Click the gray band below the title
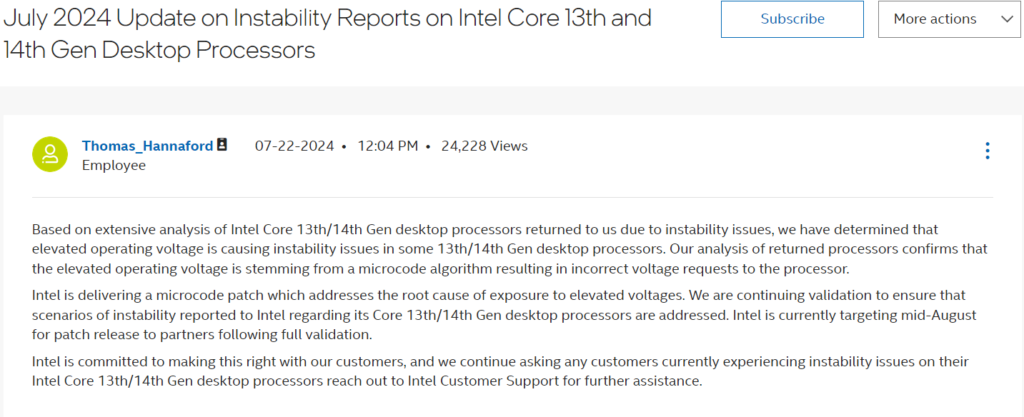The height and width of the screenshot is (417, 1024). coord(512,100)
